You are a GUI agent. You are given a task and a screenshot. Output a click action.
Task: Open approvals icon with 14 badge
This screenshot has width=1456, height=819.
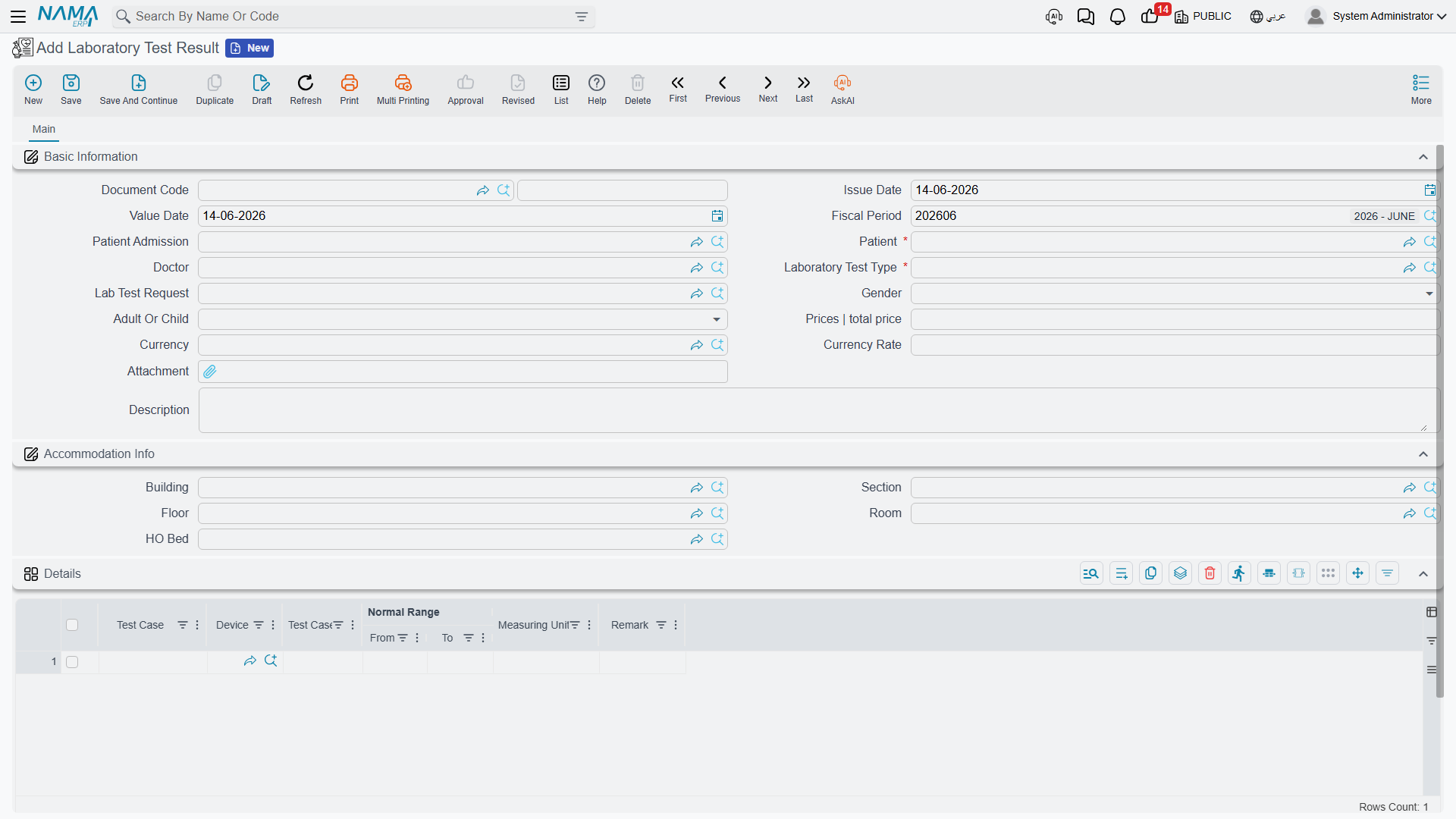pyautogui.click(x=1151, y=15)
